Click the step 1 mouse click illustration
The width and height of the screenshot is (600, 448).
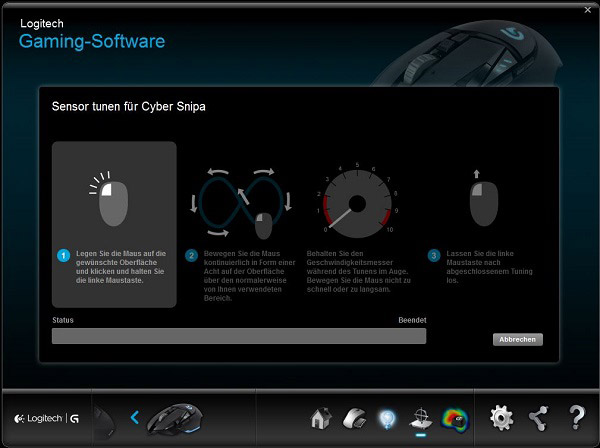pyautogui.click(x=109, y=199)
